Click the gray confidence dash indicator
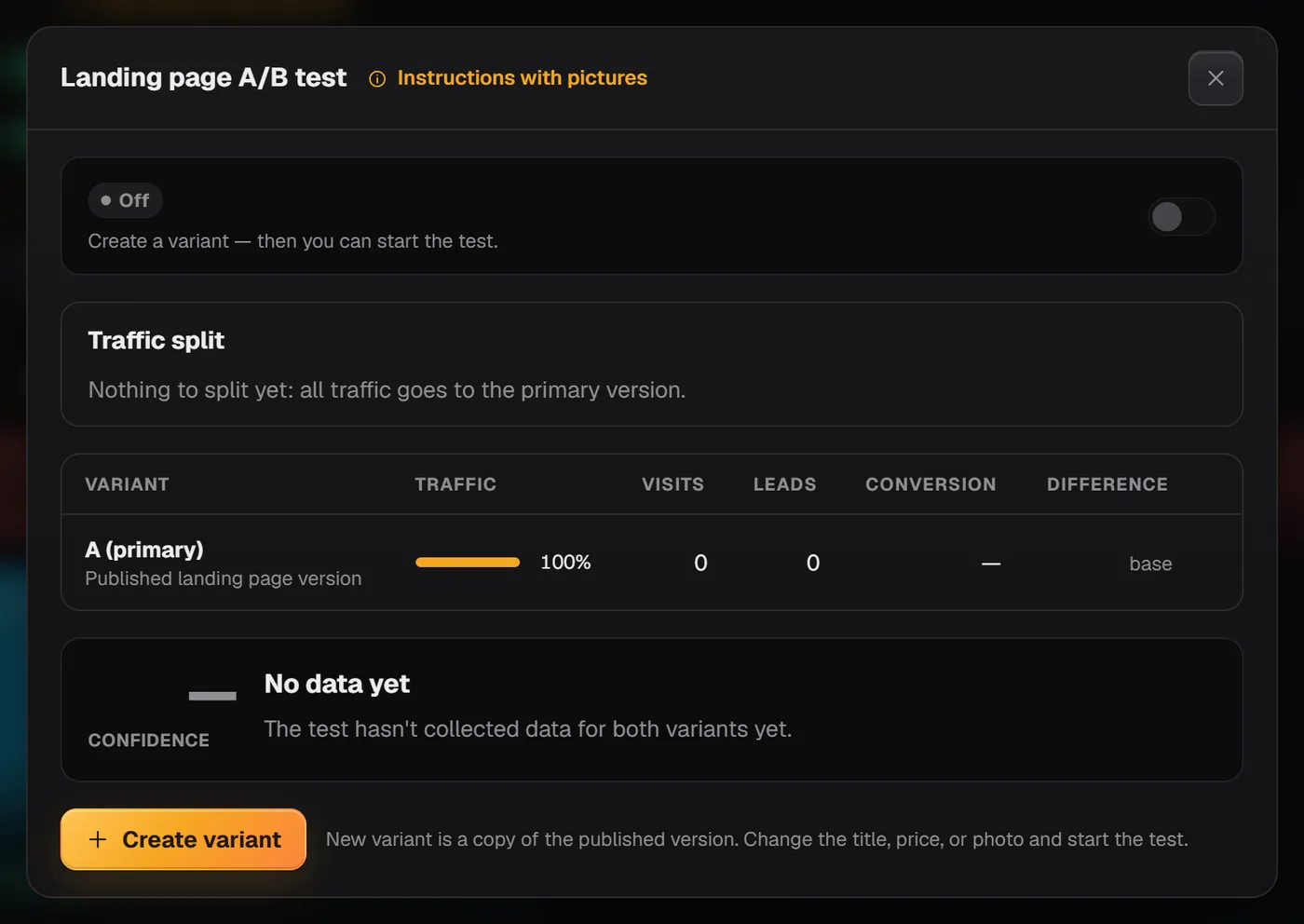The height and width of the screenshot is (924, 1304). (x=212, y=696)
